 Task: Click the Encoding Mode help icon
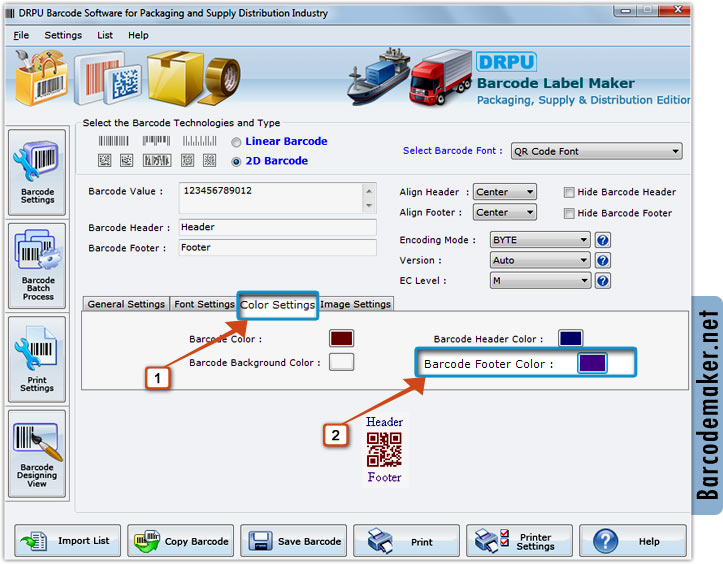click(603, 240)
